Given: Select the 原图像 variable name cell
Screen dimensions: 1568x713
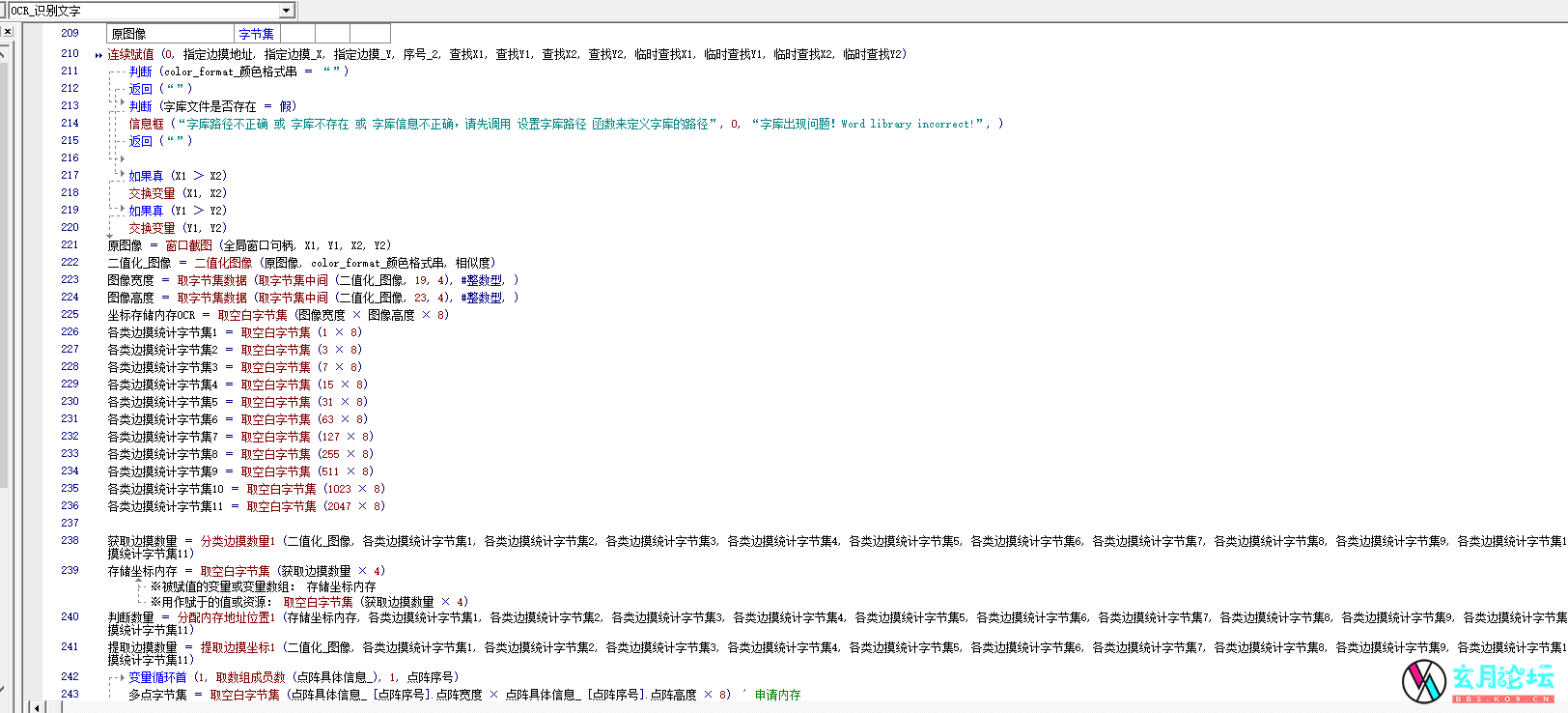Looking at the screenshot, I should [171, 34].
